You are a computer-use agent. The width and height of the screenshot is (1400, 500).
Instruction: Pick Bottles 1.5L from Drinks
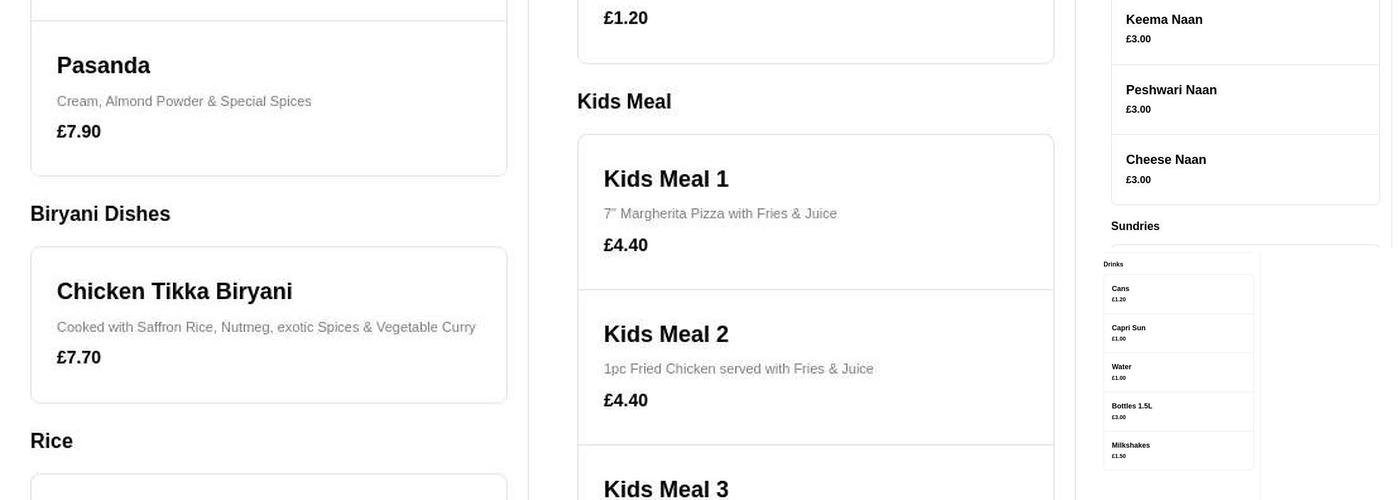1177,410
